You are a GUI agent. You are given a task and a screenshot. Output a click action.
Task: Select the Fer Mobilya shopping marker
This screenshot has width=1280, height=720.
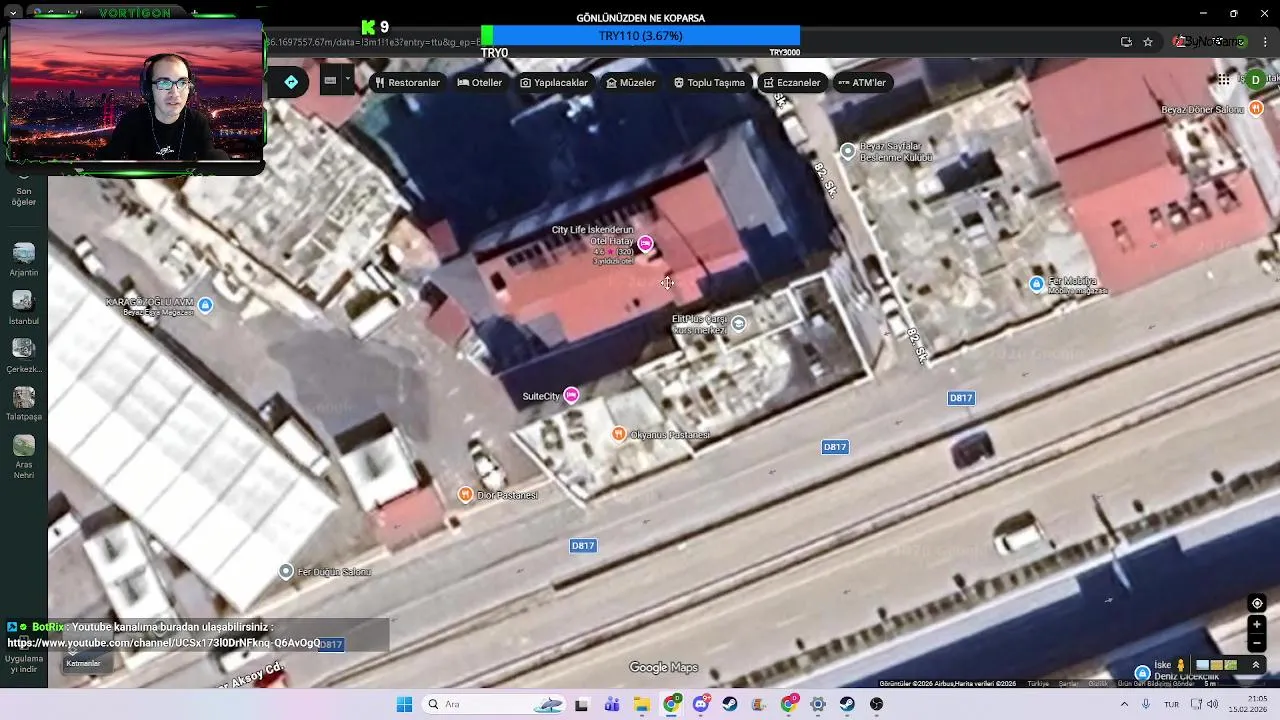(1037, 284)
